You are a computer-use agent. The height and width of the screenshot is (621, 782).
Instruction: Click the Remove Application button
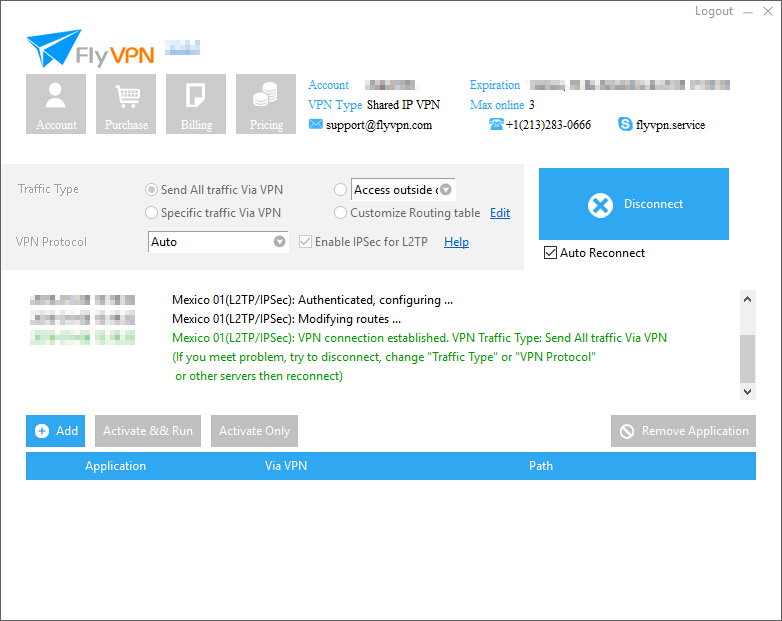click(x=683, y=431)
